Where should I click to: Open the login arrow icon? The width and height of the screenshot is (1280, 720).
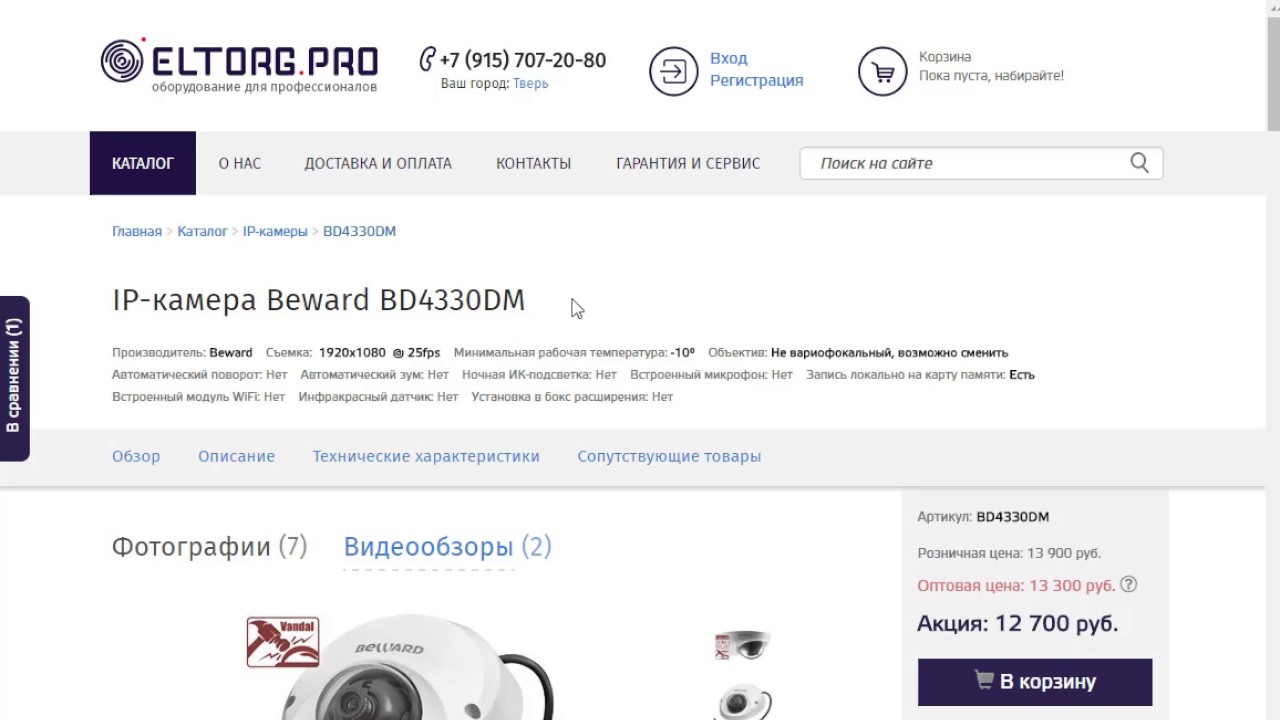pyautogui.click(x=673, y=71)
